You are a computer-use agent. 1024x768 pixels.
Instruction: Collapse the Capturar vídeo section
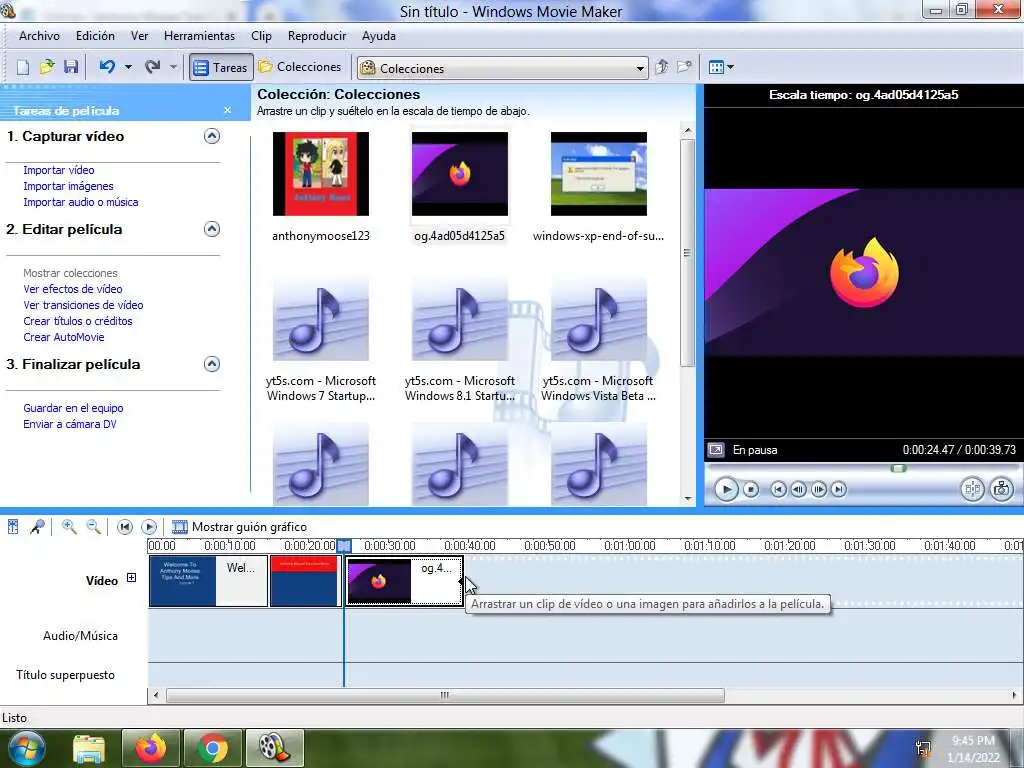212,136
